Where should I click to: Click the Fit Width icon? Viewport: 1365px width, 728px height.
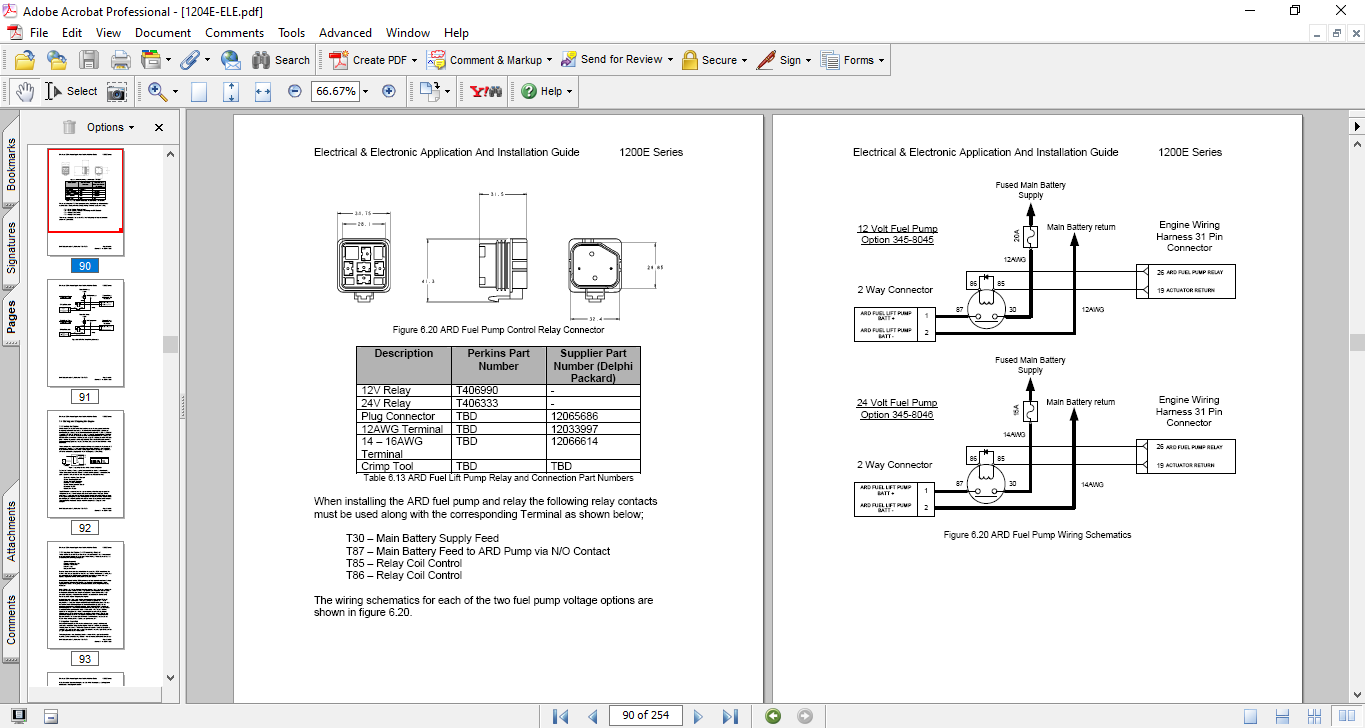[262, 90]
